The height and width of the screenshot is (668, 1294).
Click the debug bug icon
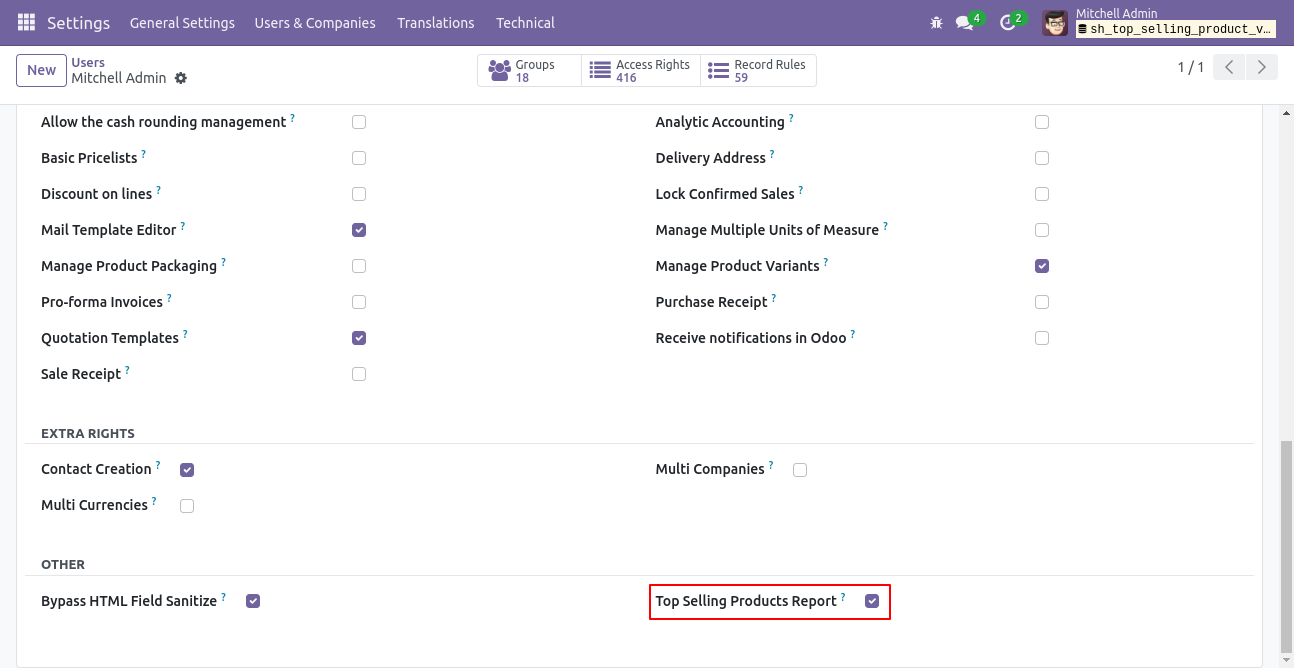click(x=936, y=22)
